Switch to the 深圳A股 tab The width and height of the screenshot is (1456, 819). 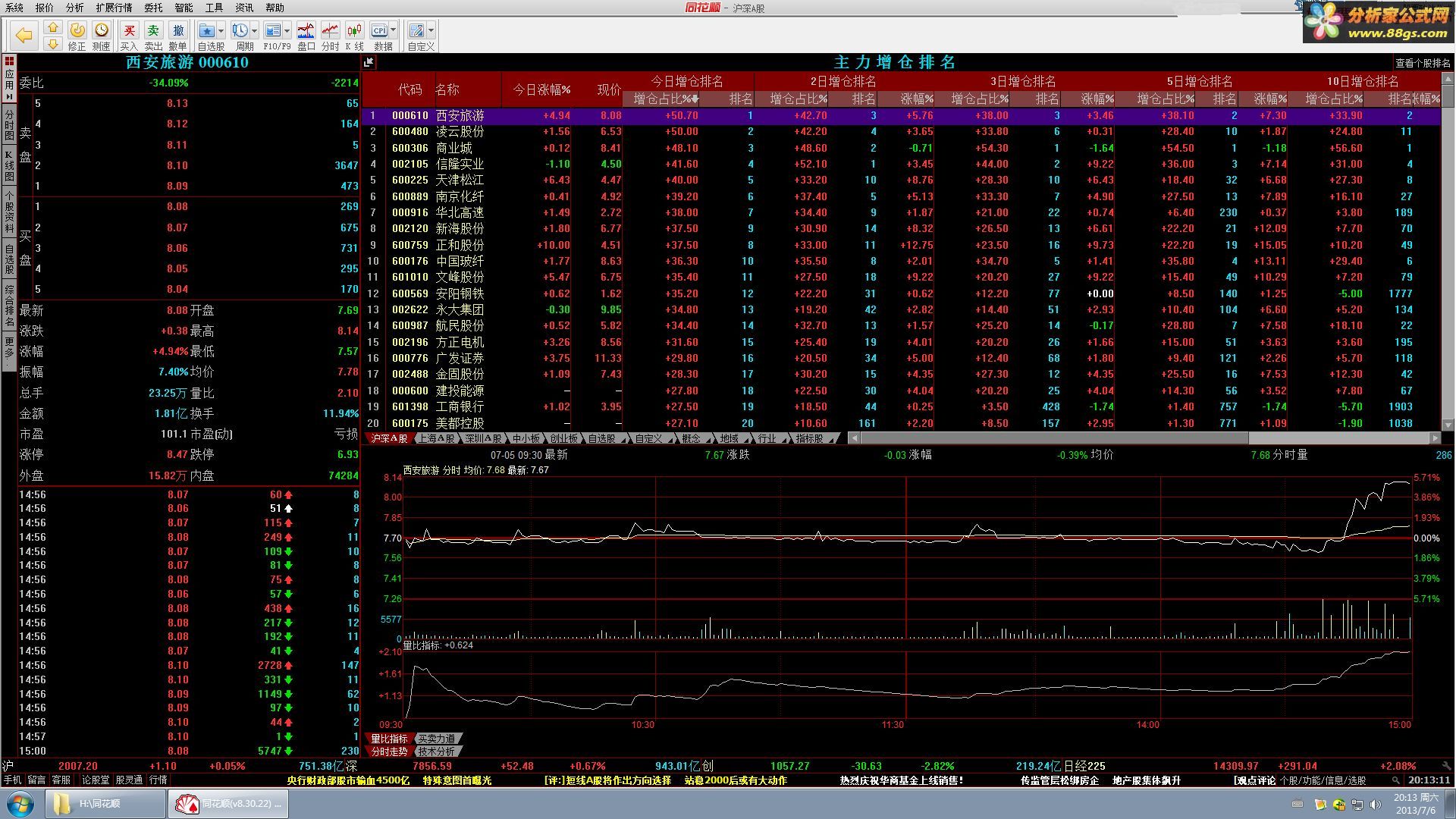[x=483, y=438]
